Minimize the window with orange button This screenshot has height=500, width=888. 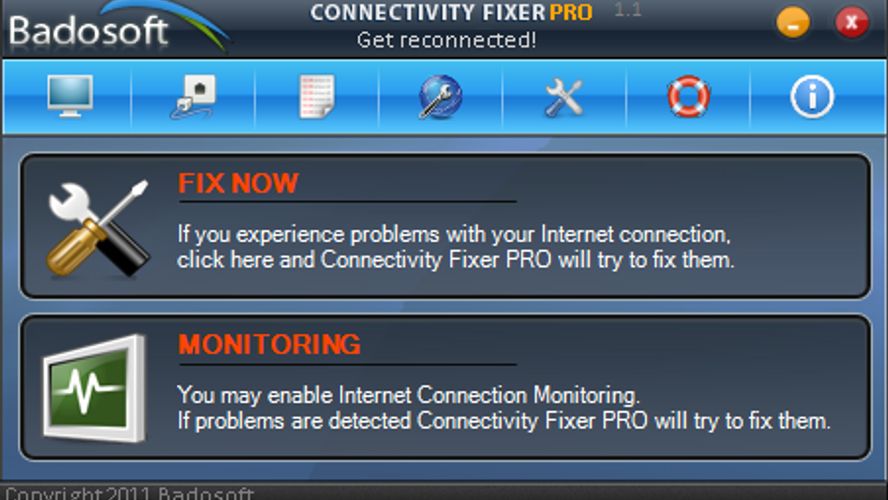tap(793, 23)
